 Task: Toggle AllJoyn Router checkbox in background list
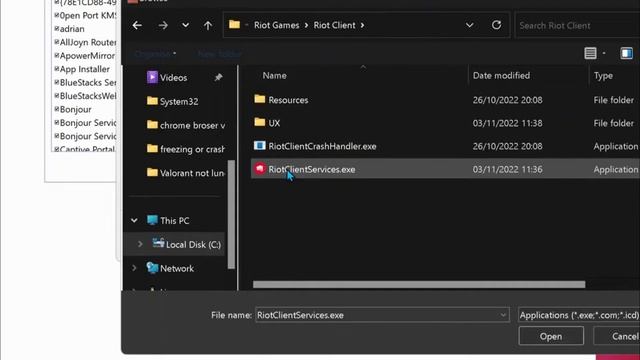(x=57, y=42)
